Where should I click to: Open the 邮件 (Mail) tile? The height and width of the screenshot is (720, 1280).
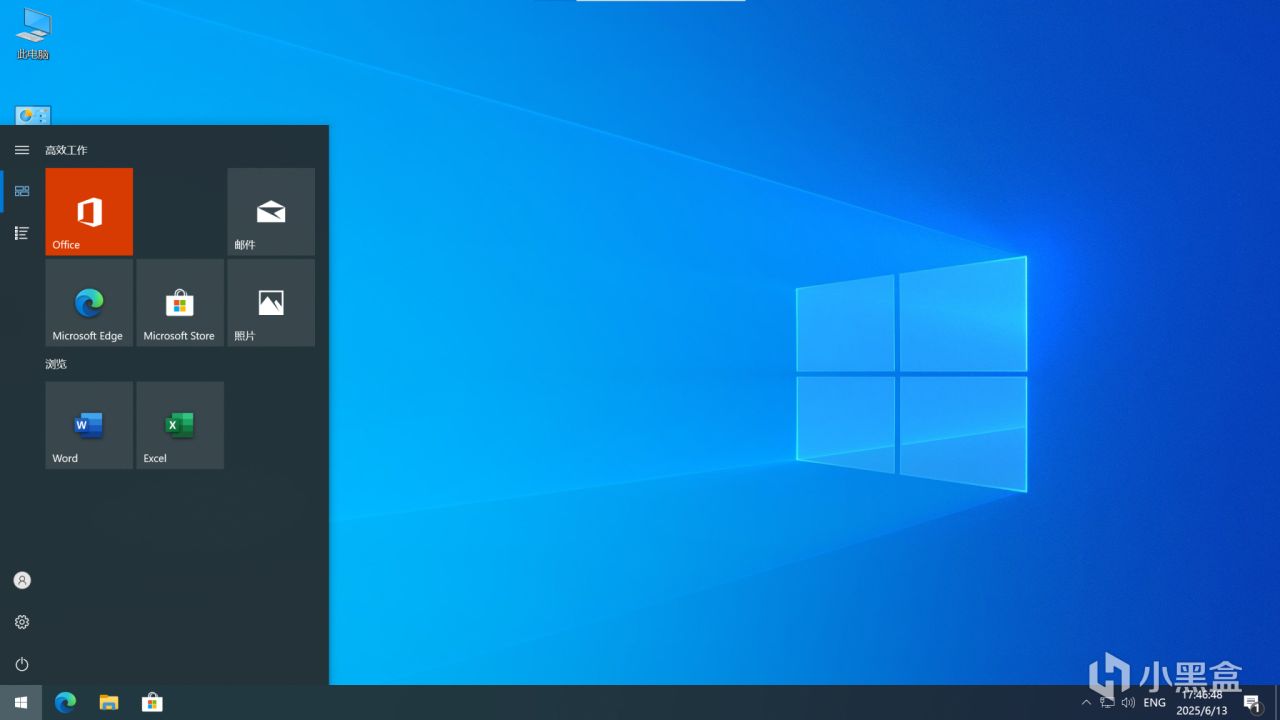pyautogui.click(x=271, y=211)
